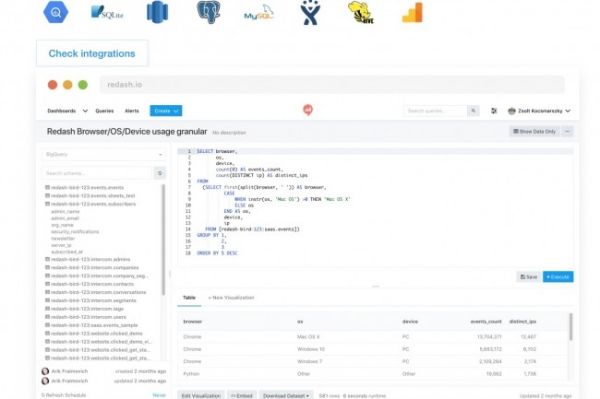Click the security_notifications column
This screenshot has height=399, width=600.
pos(75,232)
